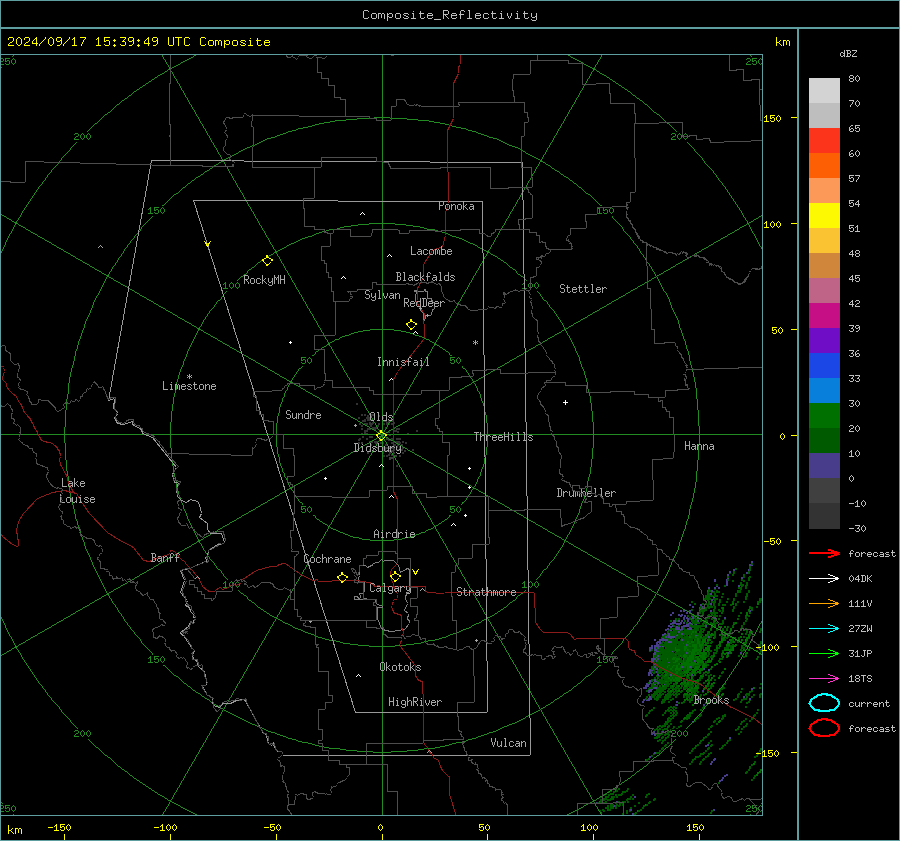The height and width of the screenshot is (841, 900).
Task: Click the Sundre label
Action: [303, 415]
